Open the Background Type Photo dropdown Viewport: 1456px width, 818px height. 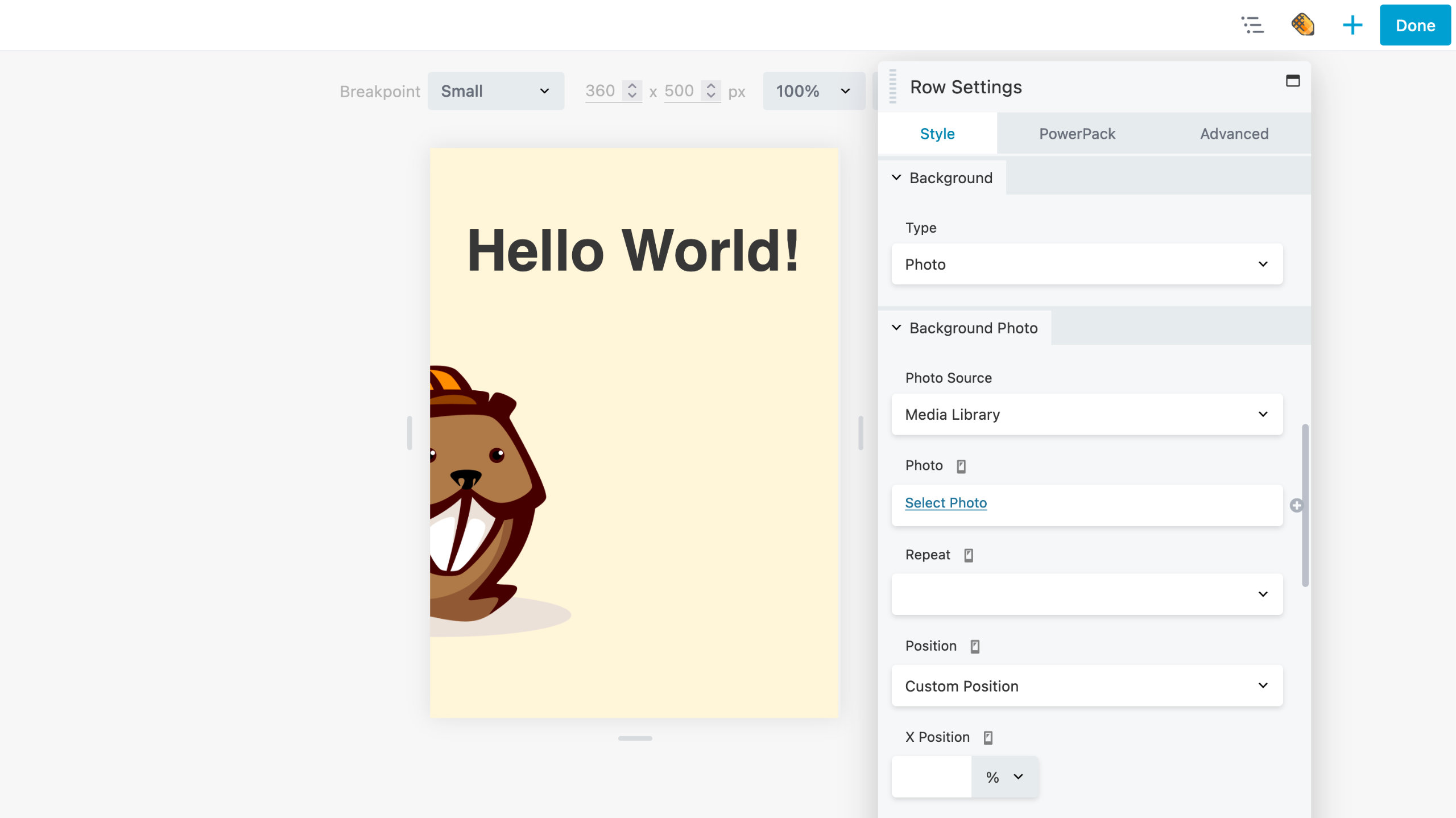click(1086, 265)
